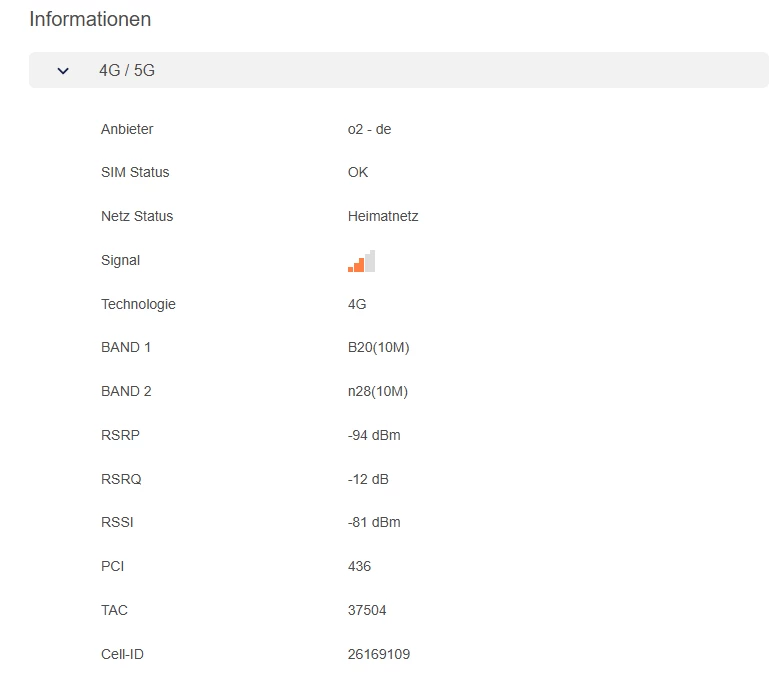Click the BAND 2 value n28(10M)
The width and height of the screenshot is (770, 684).
pyautogui.click(x=378, y=391)
